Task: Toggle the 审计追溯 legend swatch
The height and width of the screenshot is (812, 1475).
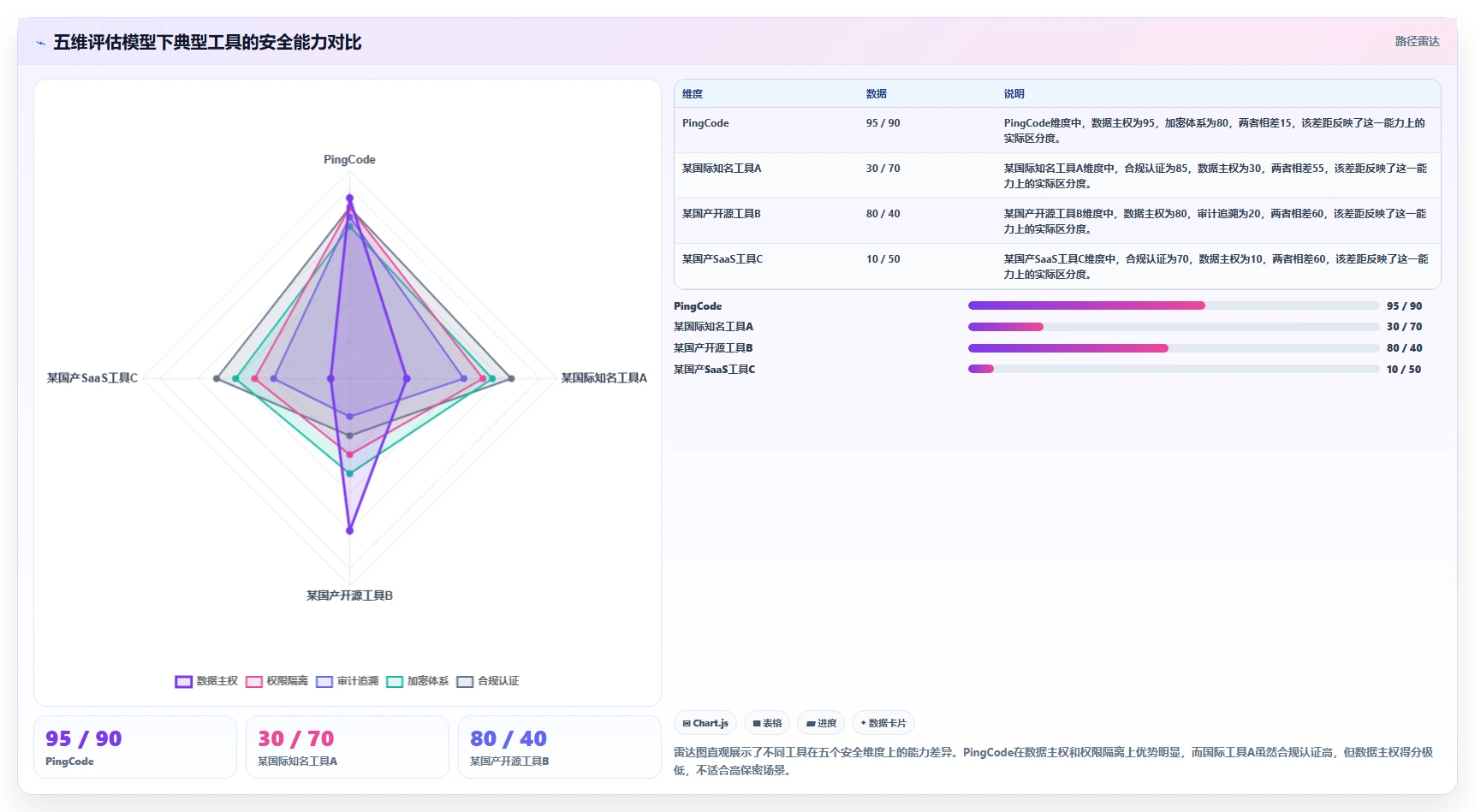Action: [x=324, y=682]
